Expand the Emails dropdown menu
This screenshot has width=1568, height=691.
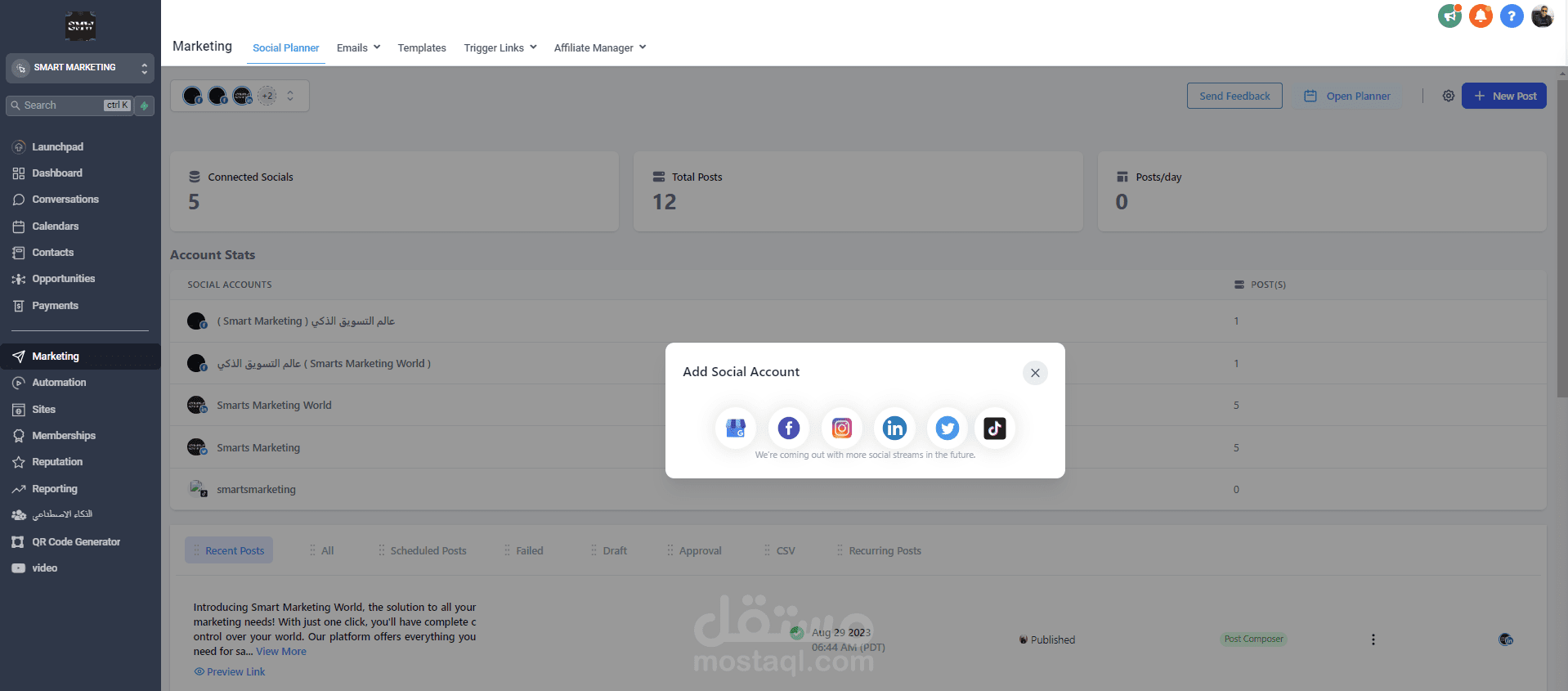click(x=358, y=47)
